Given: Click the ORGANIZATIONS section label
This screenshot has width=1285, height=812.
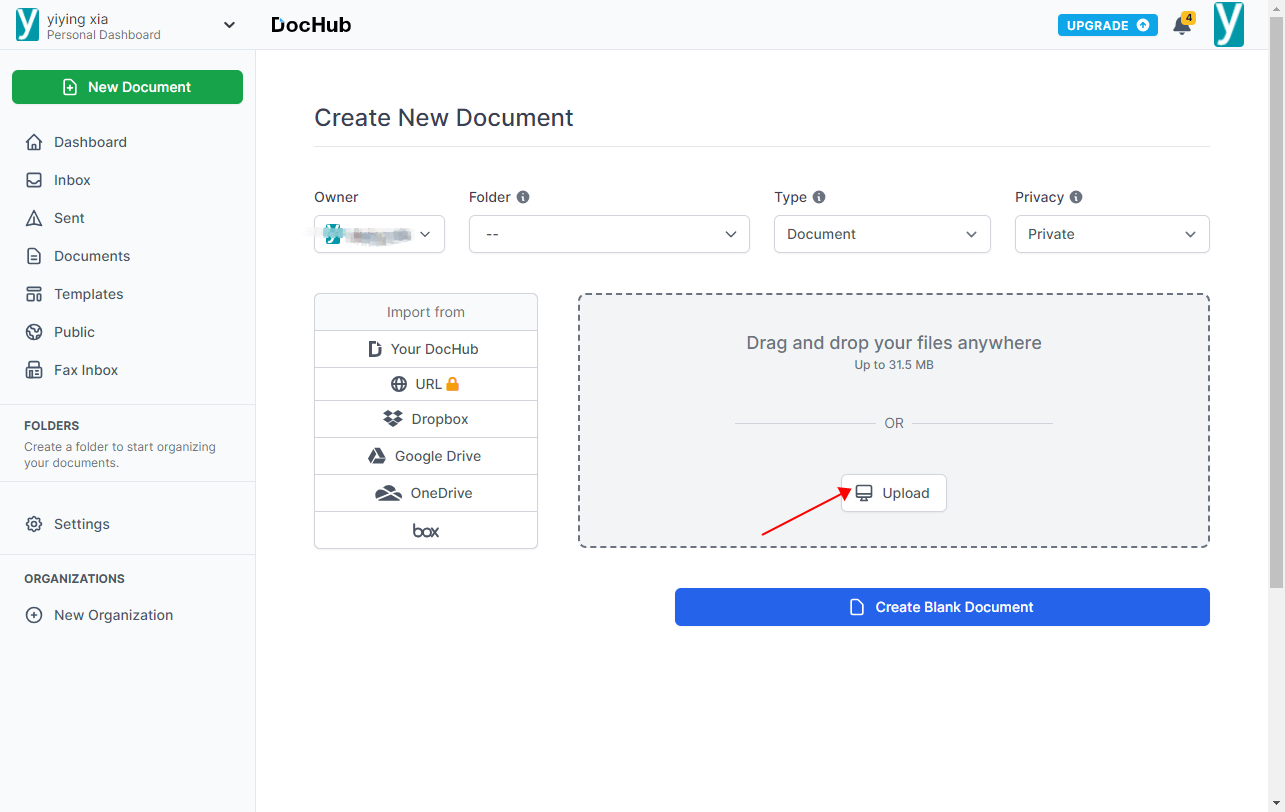Looking at the screenshot, I should tap(75, 579).
